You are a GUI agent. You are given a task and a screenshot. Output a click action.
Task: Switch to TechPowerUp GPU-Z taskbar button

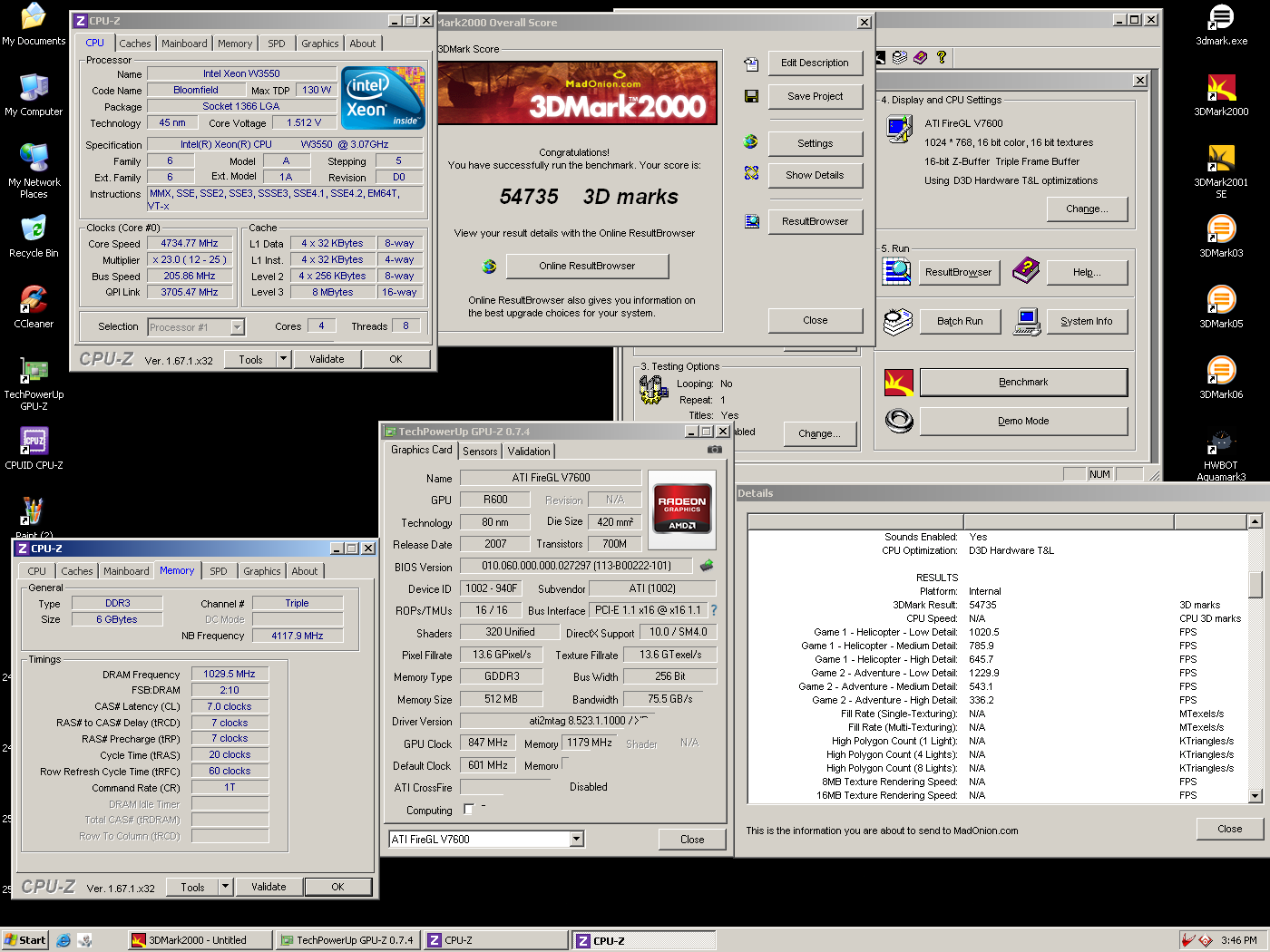[x=348, y=940]
